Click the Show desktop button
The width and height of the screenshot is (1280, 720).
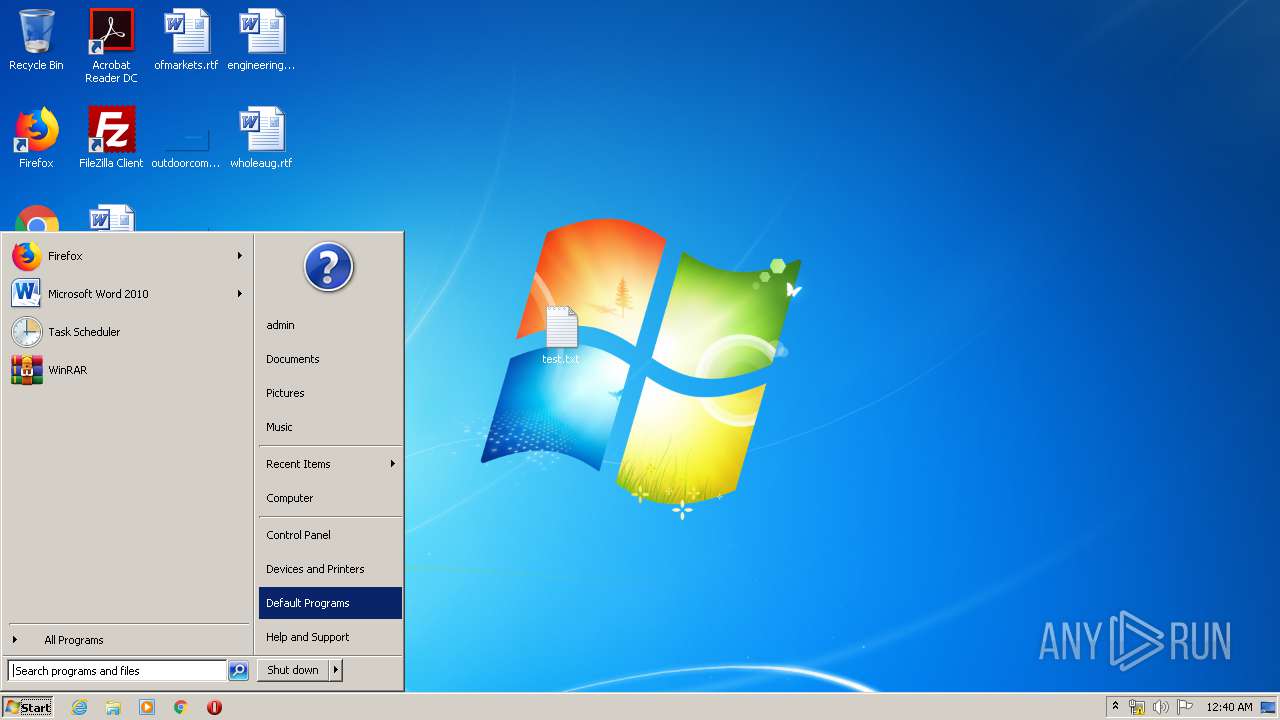[1269, 707]
